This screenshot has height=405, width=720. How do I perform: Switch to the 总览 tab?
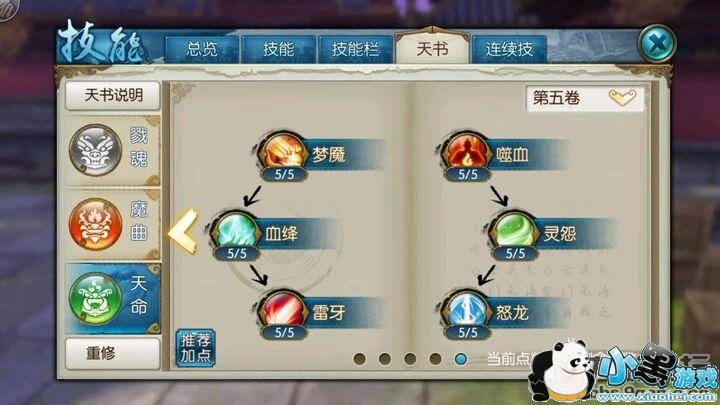click(202, 49)
